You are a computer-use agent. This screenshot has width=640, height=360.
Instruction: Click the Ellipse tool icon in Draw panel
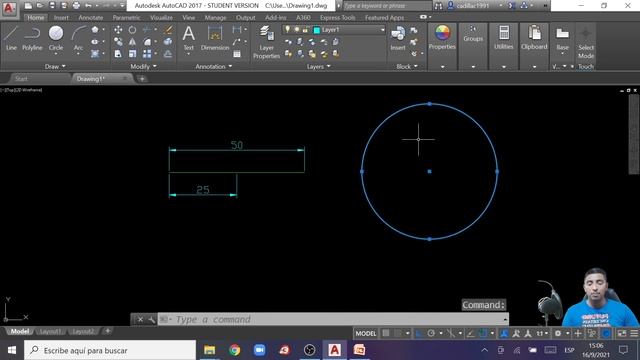coord(95,42)
